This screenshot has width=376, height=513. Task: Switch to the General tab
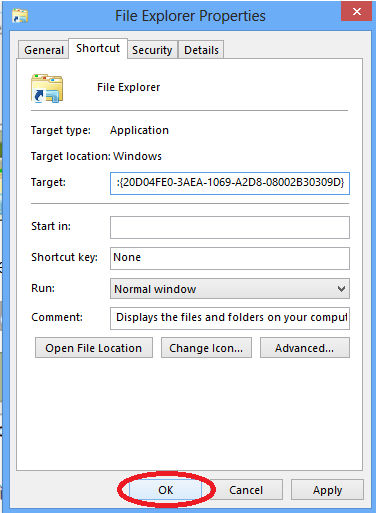[44, 50]
